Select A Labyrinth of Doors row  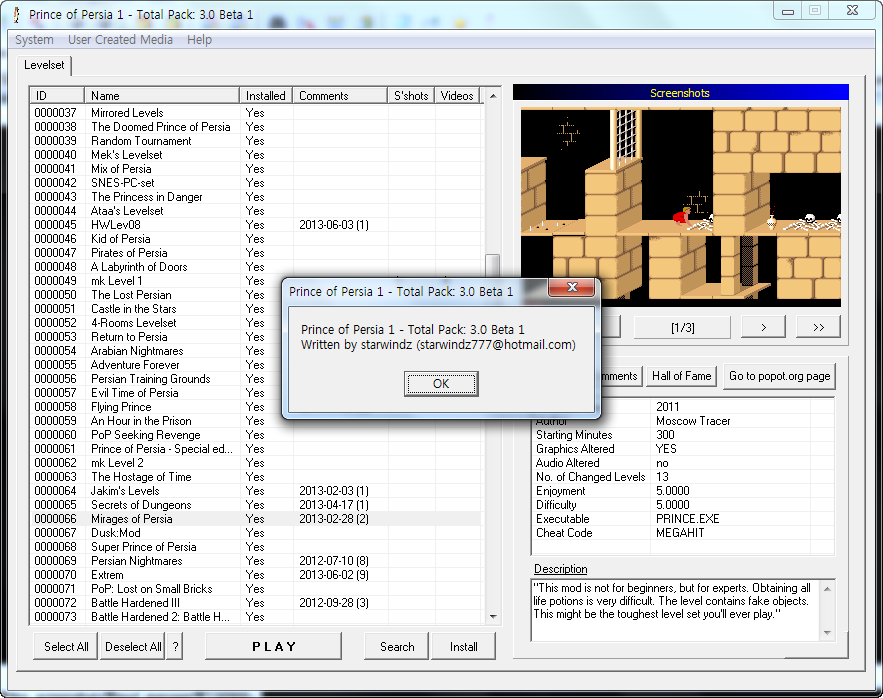(256, 267)
